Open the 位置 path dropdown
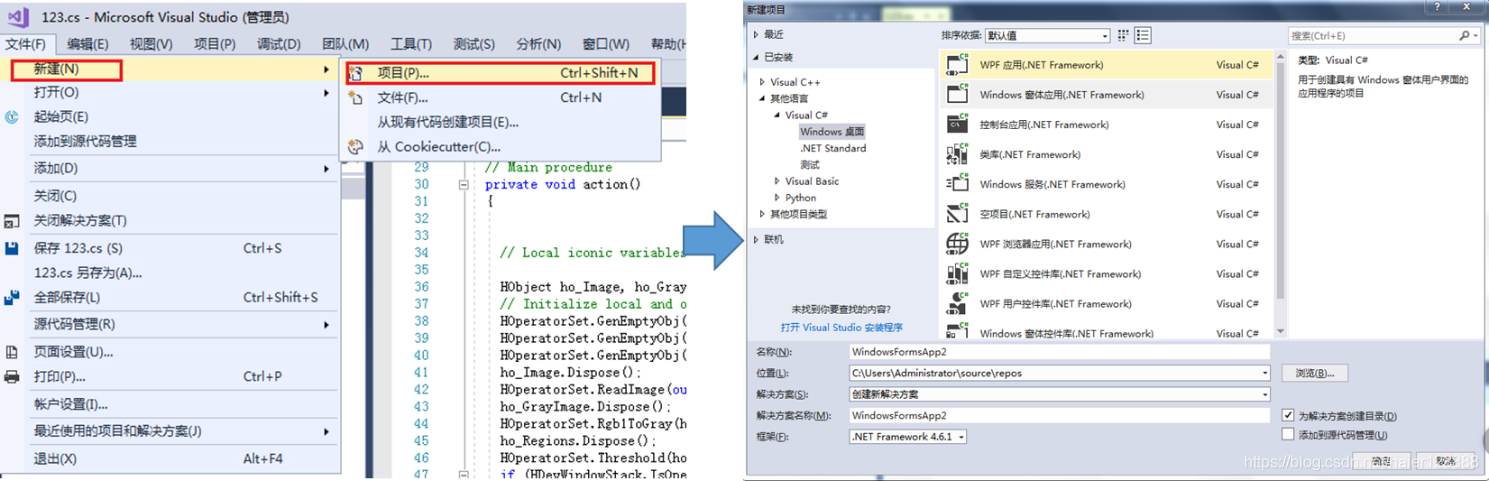Viewport: 1489px width, 481px height. click(x=1265, y=373)
